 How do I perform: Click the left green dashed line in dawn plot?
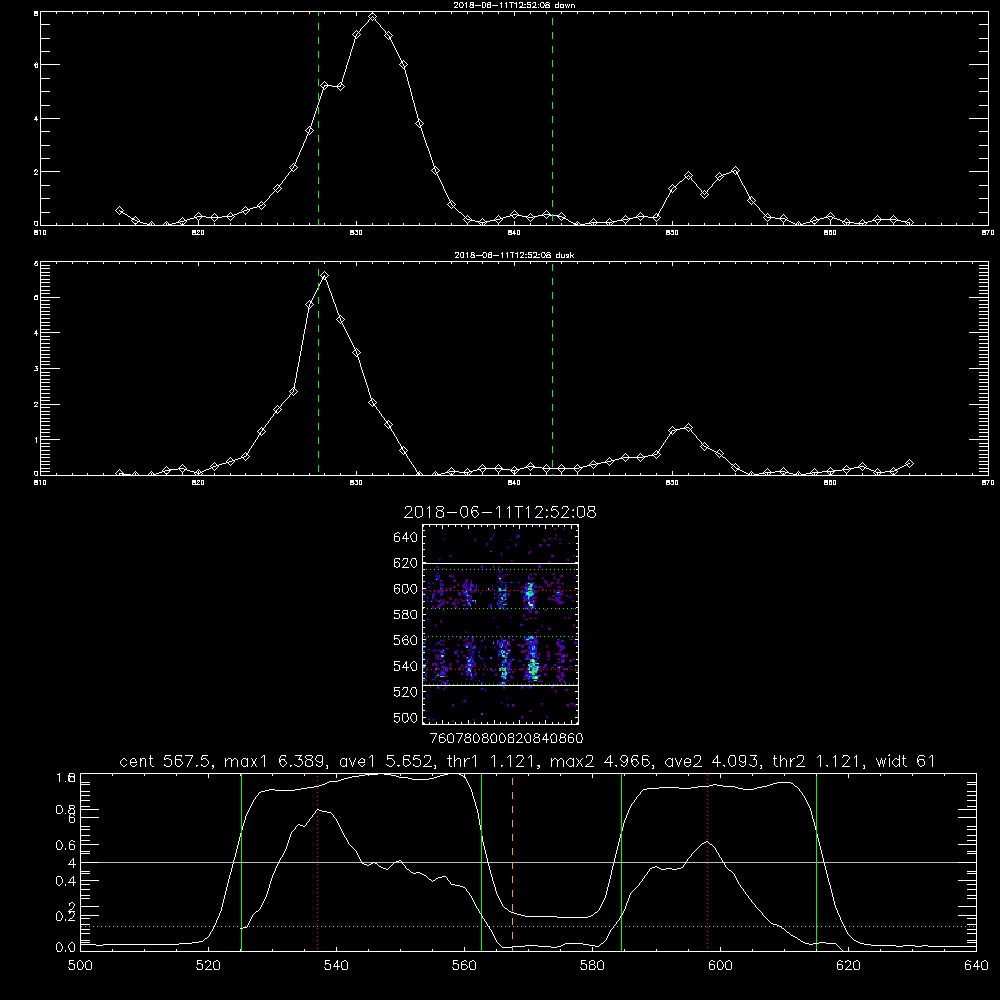click(318, 120)
